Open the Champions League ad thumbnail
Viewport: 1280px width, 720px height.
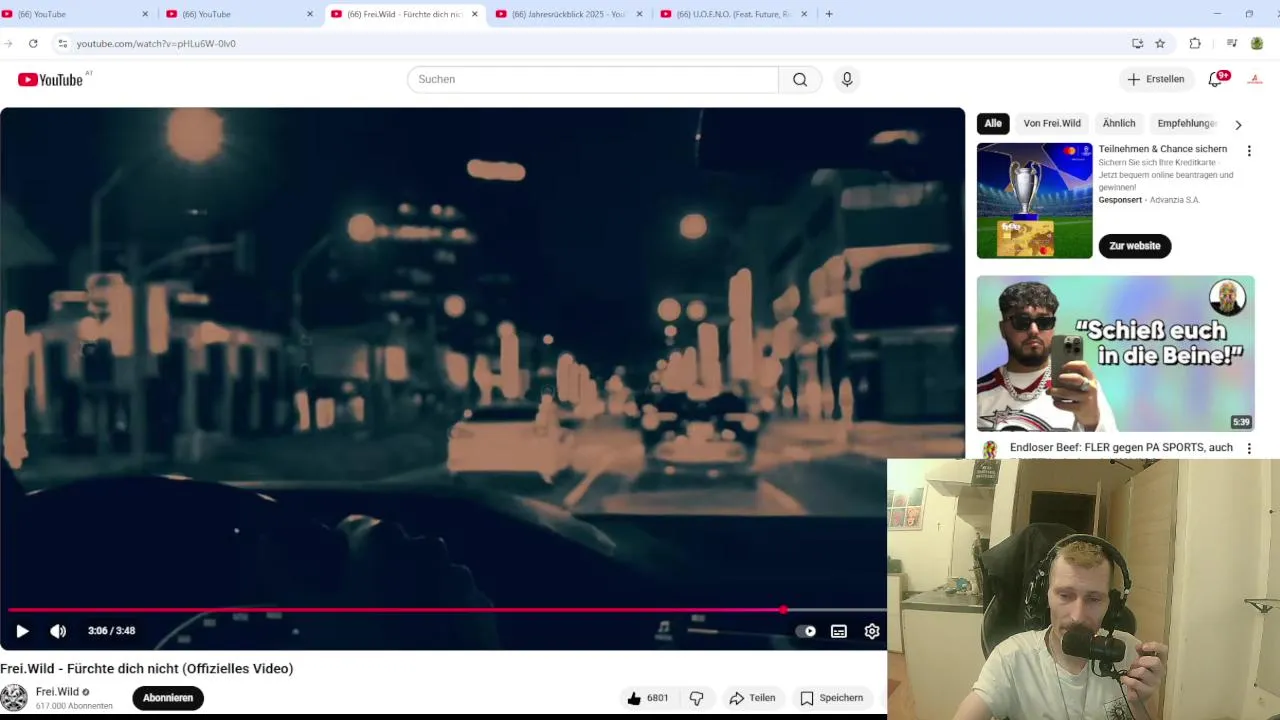1035,200
